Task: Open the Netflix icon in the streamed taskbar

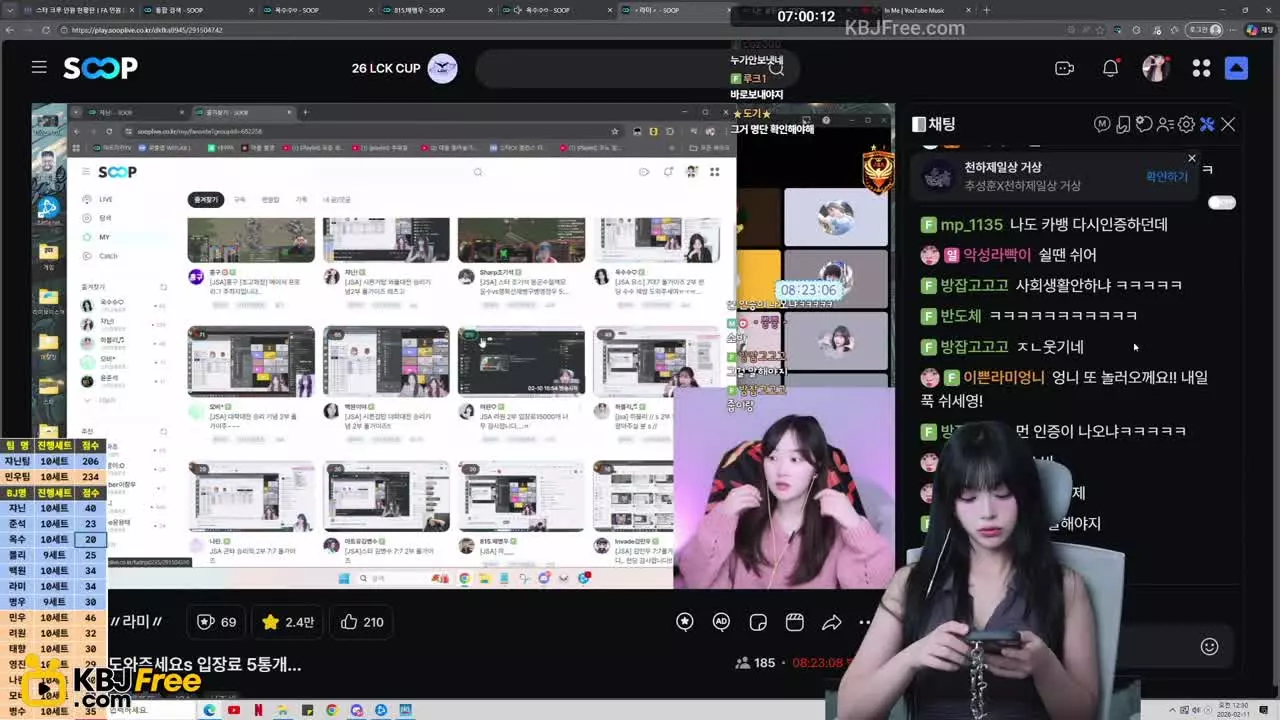Action: [258, 710]
